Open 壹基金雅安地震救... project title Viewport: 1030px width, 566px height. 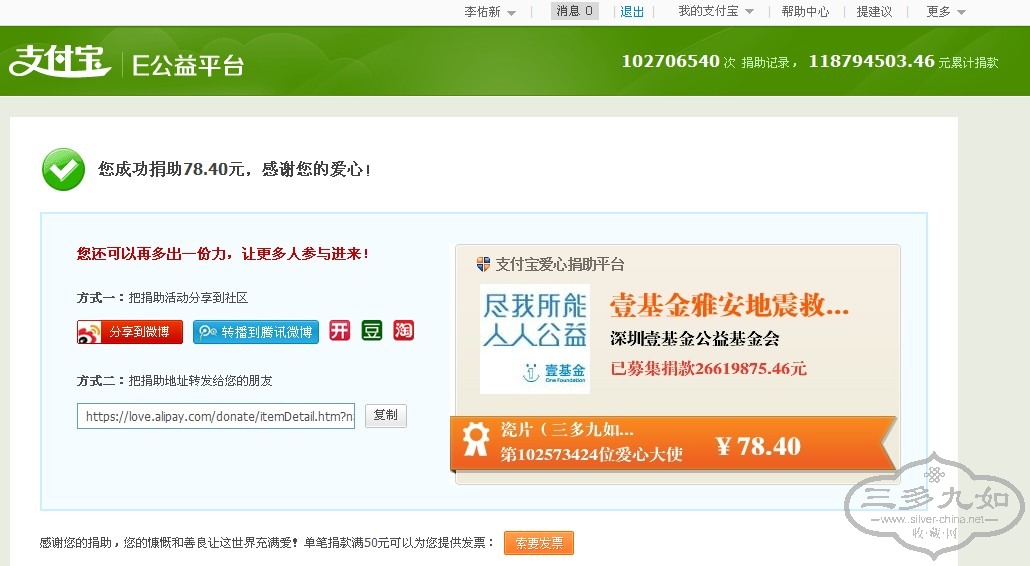[x=729, y=305]
